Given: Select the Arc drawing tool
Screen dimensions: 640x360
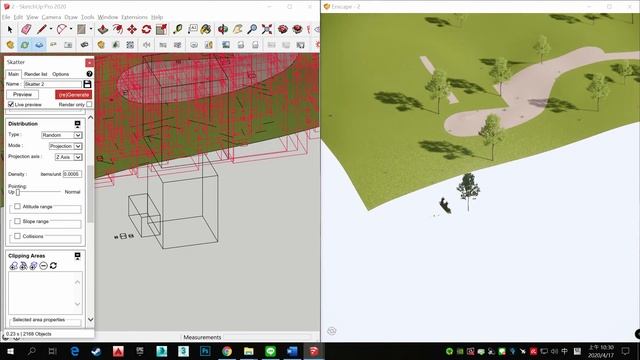Looking at the screenshot, I should point(62,29).
